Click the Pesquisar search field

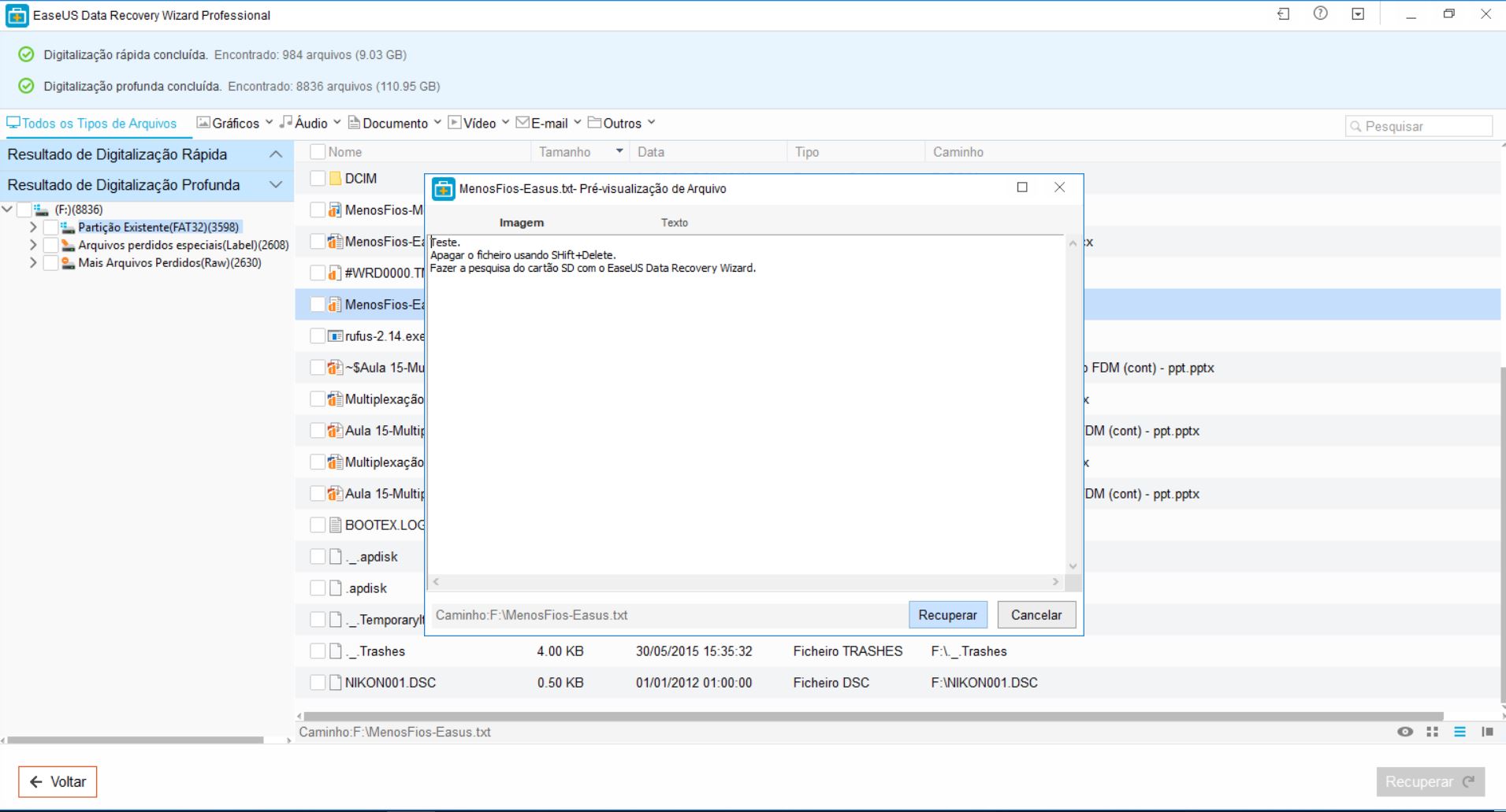point(1419,127)
